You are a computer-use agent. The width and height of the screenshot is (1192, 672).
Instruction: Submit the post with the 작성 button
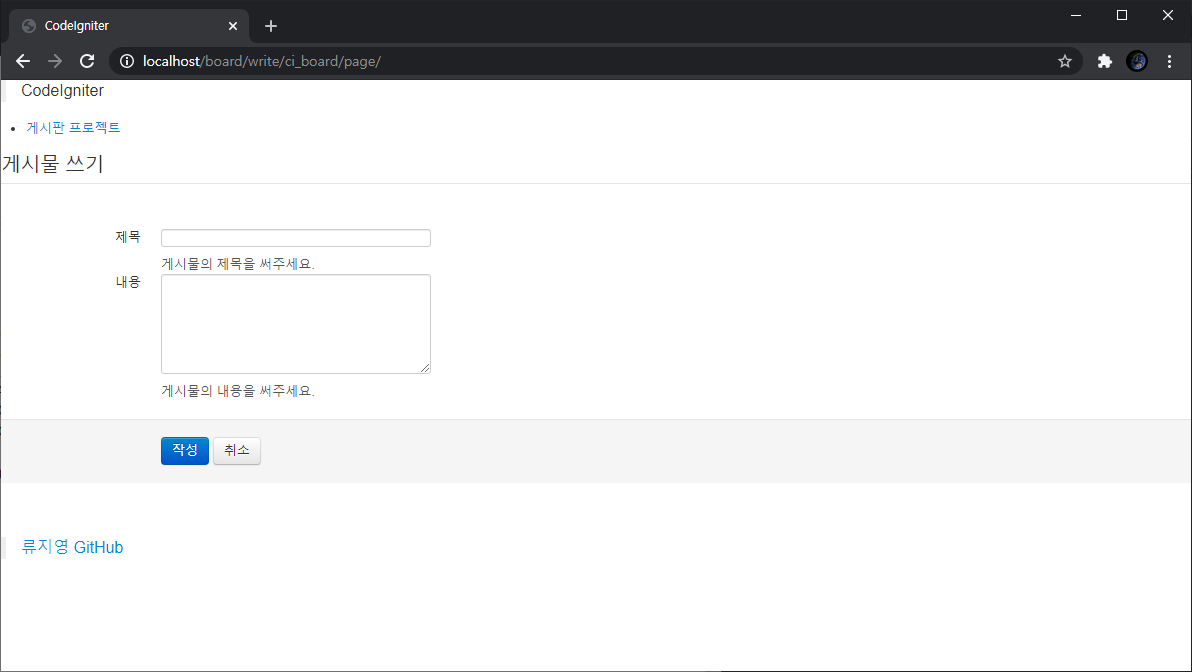[x=184, y=450]
